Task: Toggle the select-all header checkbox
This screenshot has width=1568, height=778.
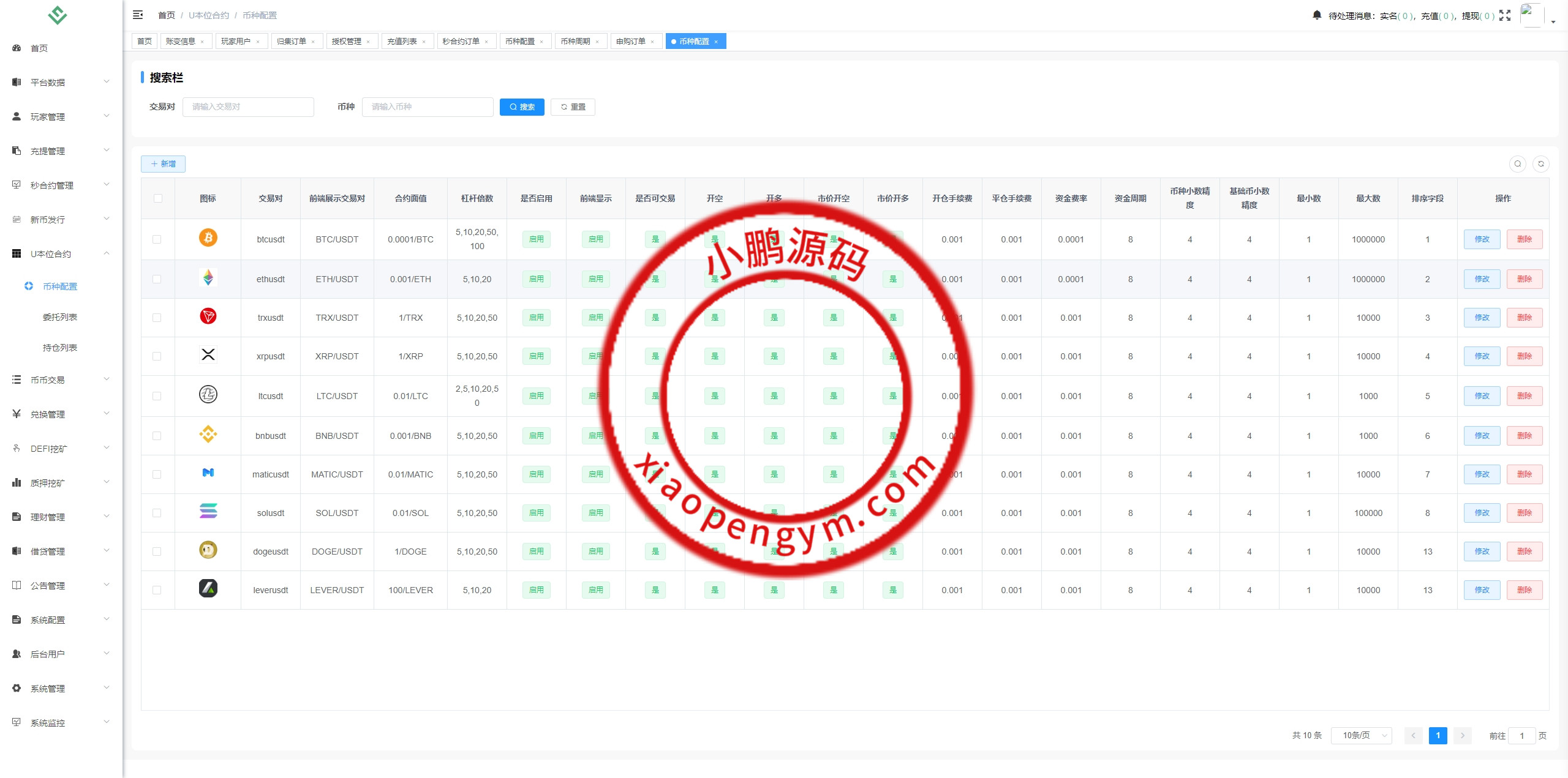Action: [x=158, y=198]
